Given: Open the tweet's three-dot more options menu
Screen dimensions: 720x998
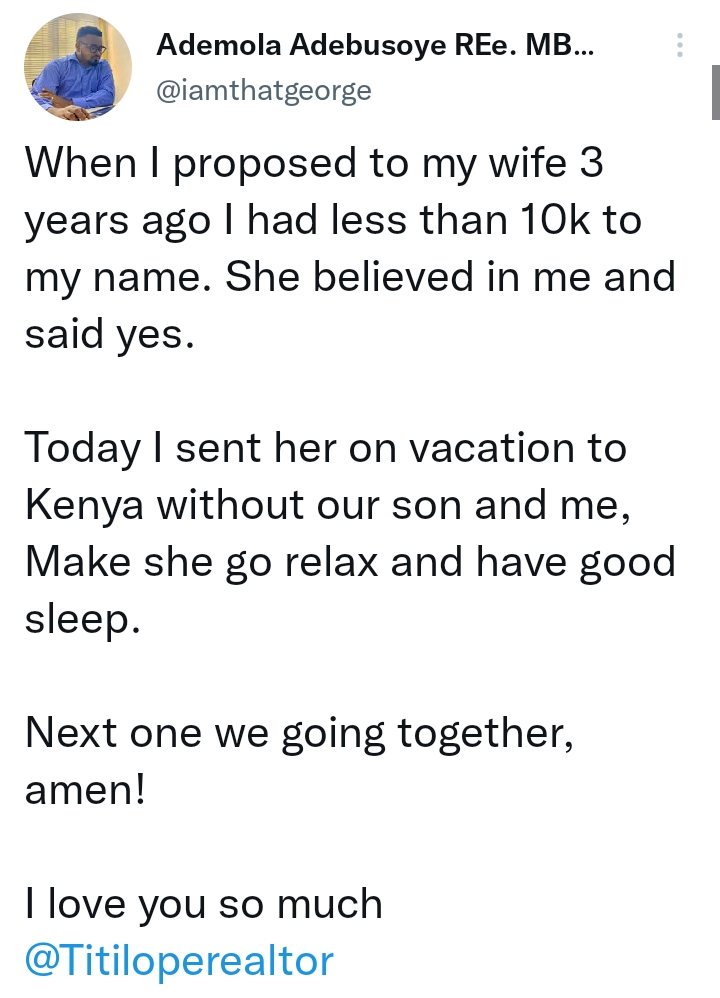Looking at the screenshot, I should coord(679,46).
